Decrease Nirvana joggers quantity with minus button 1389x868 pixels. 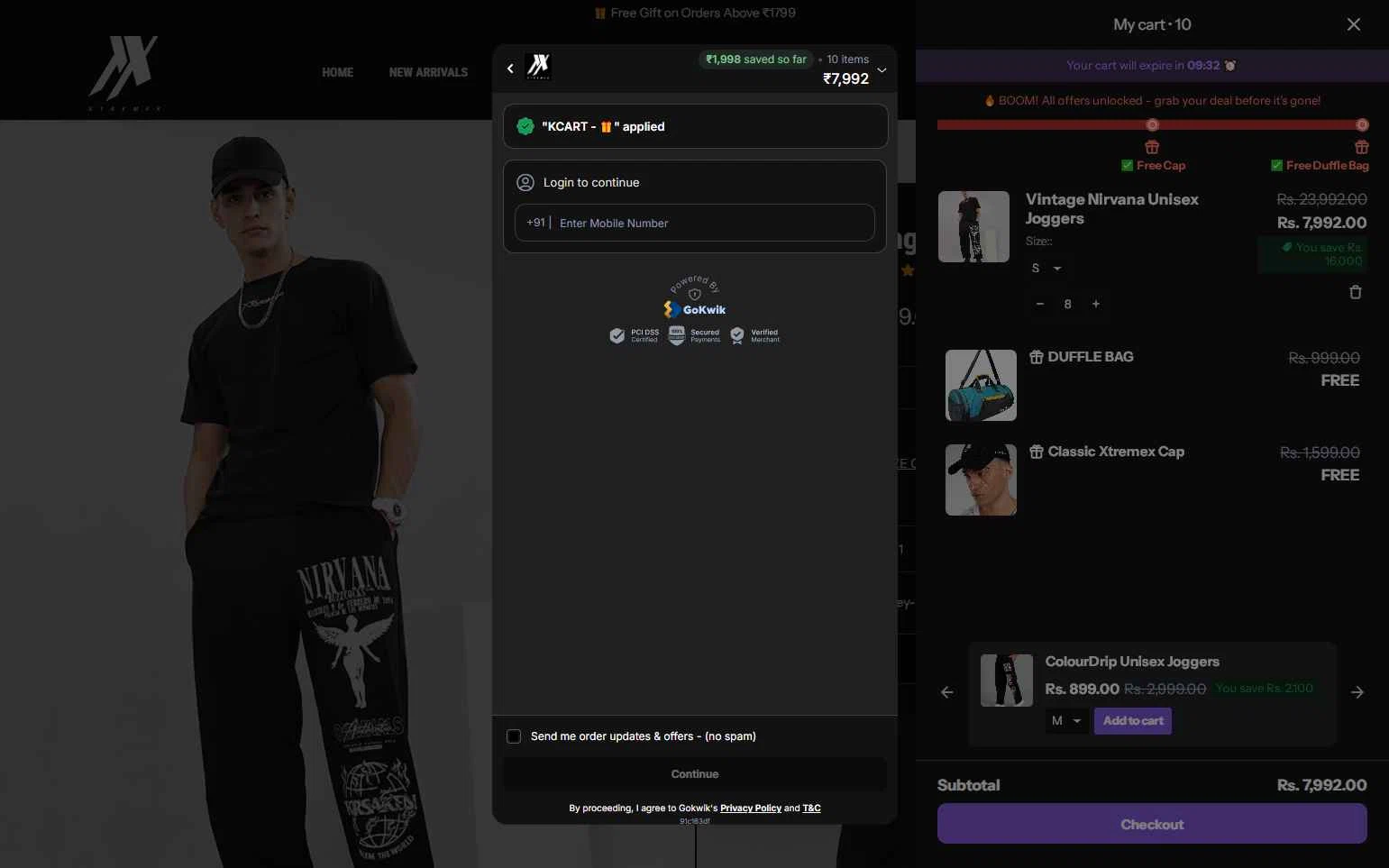coord(1040,304)
